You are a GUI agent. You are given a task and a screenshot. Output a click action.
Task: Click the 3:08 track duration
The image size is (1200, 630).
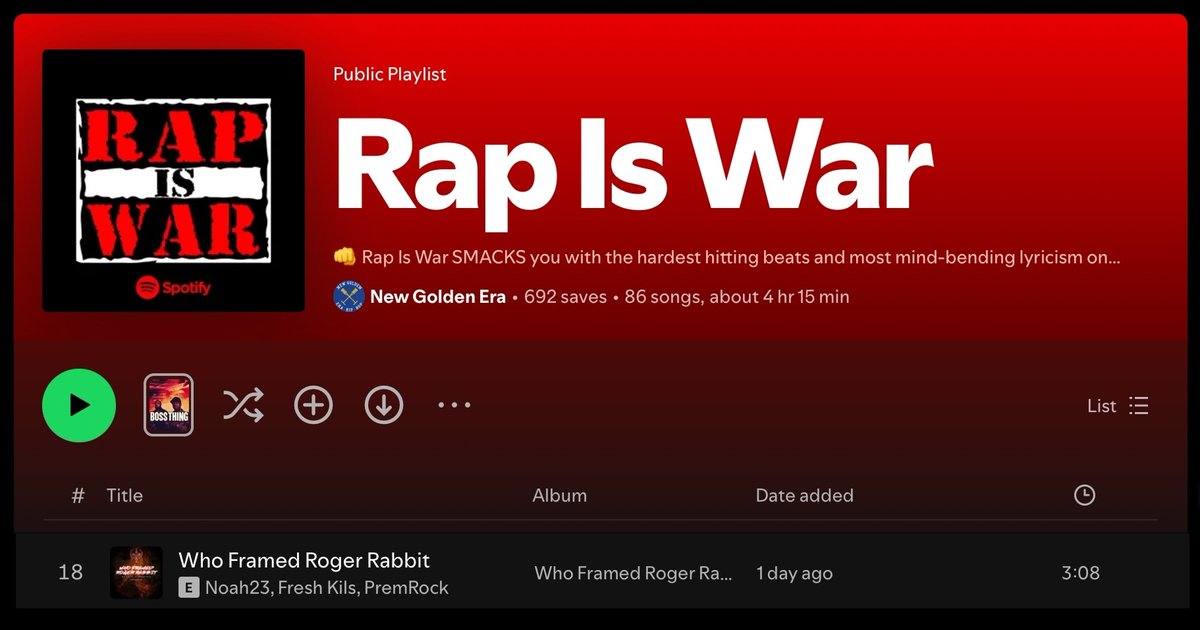pyautogui.click(x=1080, y=573)
